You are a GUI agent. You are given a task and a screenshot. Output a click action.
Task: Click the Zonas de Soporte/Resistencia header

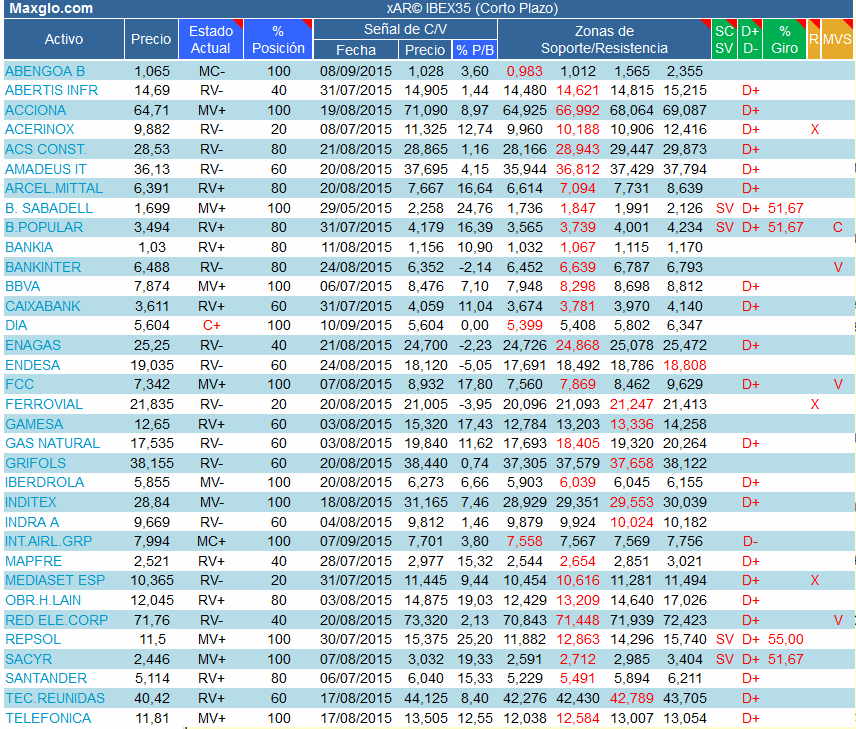click(x=603, y=40)
